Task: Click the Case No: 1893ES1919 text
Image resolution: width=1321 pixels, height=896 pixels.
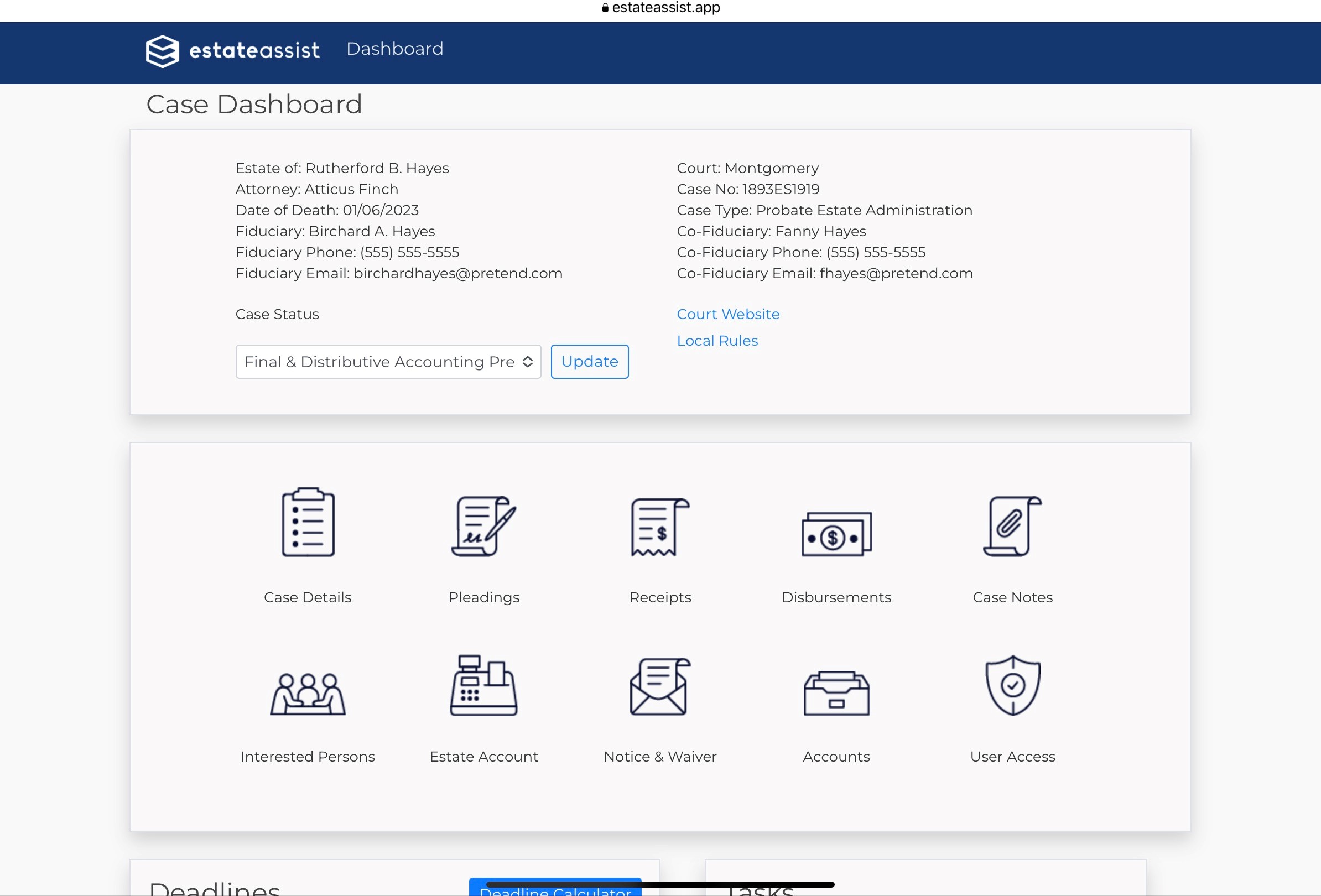Action: pyautogui.click(x=748, y=189)
